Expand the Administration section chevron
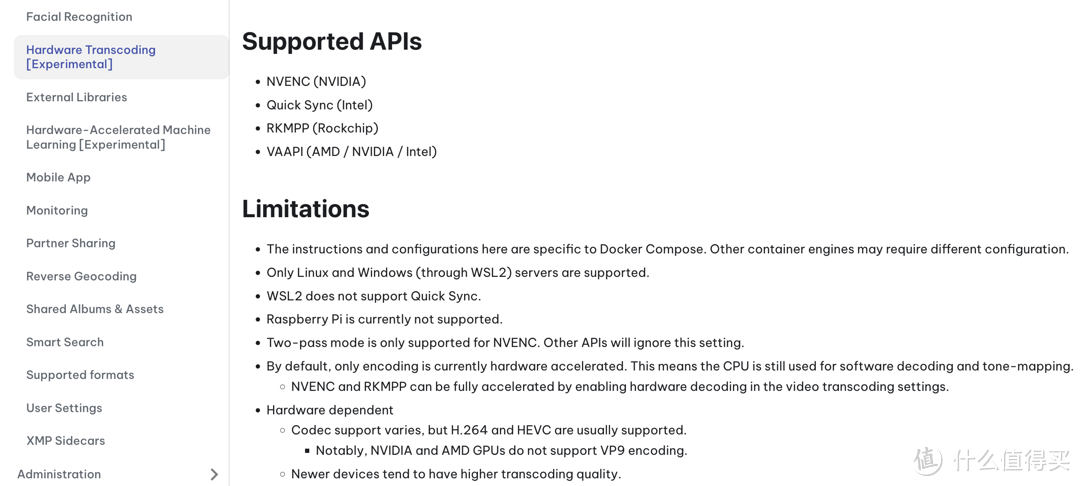Image resolution: width=1080 pixels, height=486 pixels. pos(214,474)
